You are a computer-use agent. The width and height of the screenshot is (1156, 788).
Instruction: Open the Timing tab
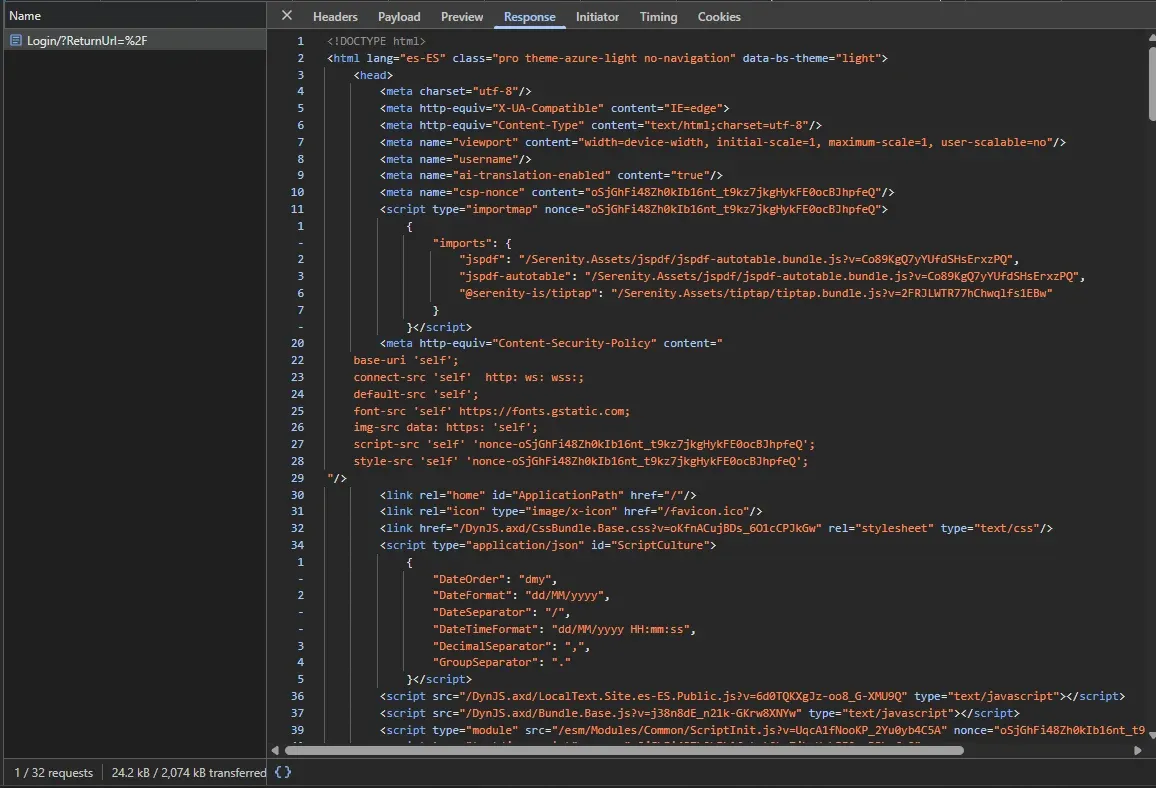click(658, 16)
